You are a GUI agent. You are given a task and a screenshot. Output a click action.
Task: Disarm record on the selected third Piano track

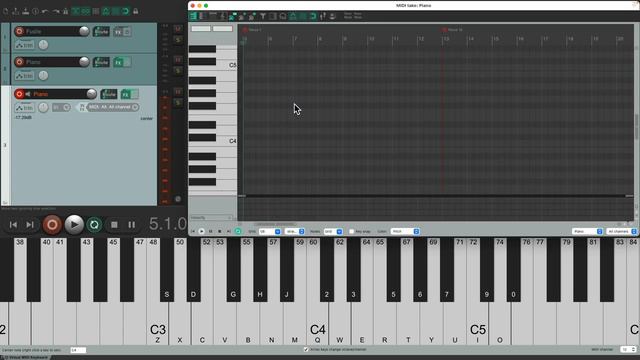(x=19, y=94)
